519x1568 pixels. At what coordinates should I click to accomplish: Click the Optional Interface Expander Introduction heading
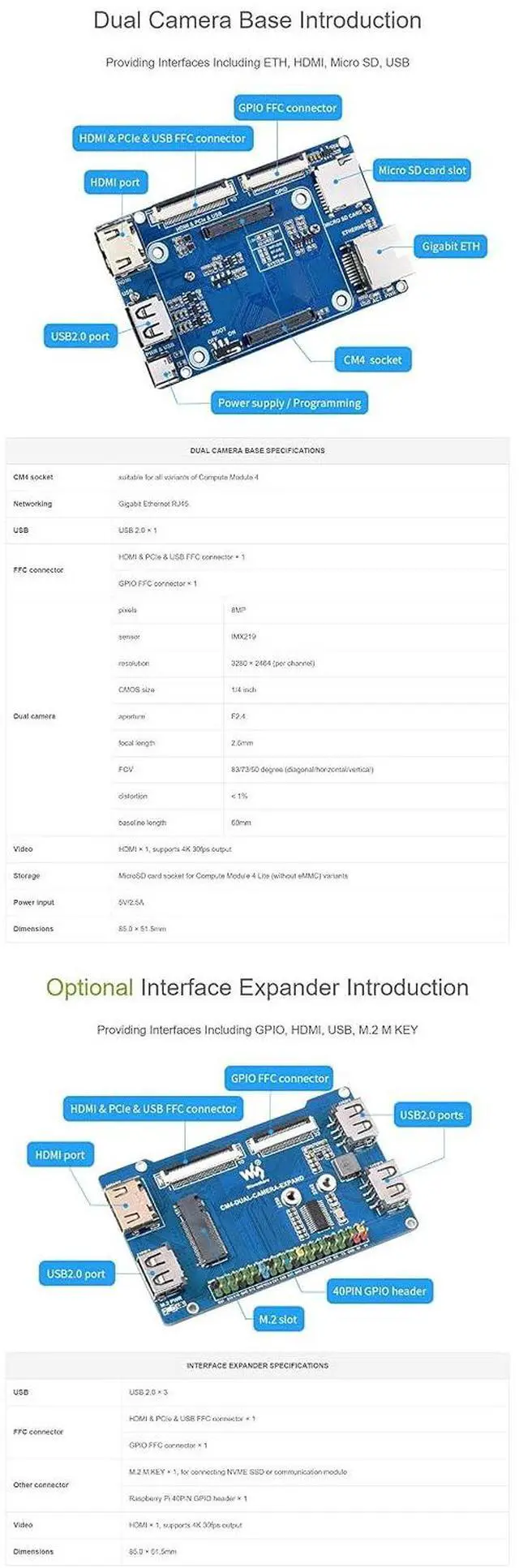258,987
